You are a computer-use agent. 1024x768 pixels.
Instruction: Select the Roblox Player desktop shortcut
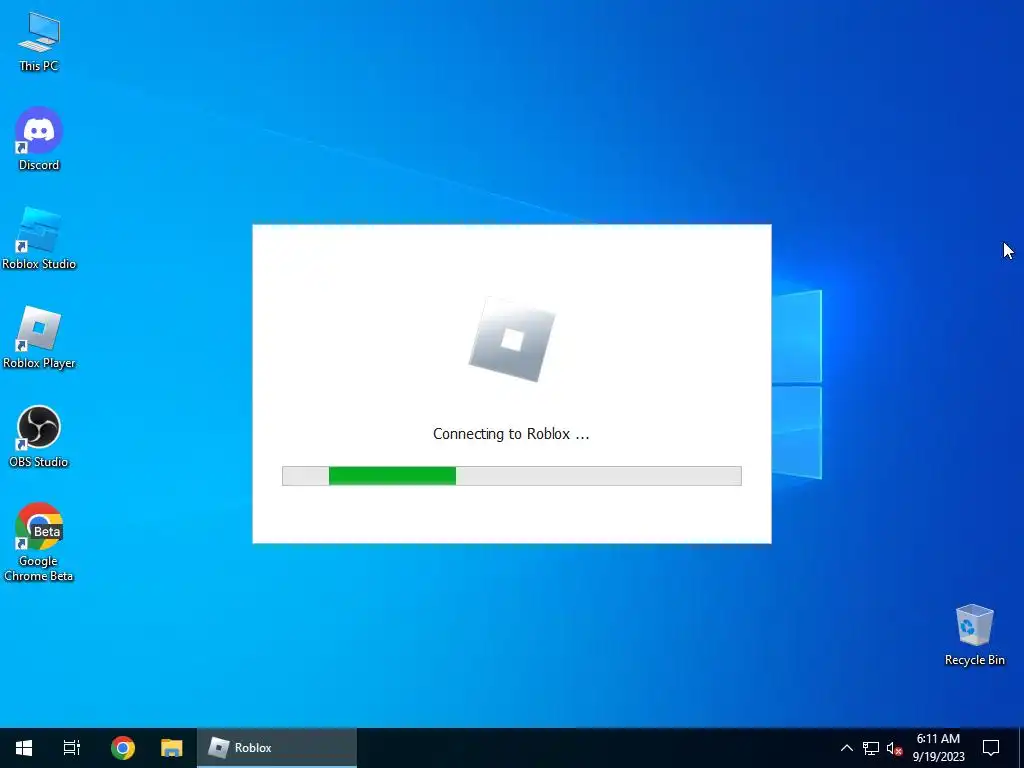[39, 338]
